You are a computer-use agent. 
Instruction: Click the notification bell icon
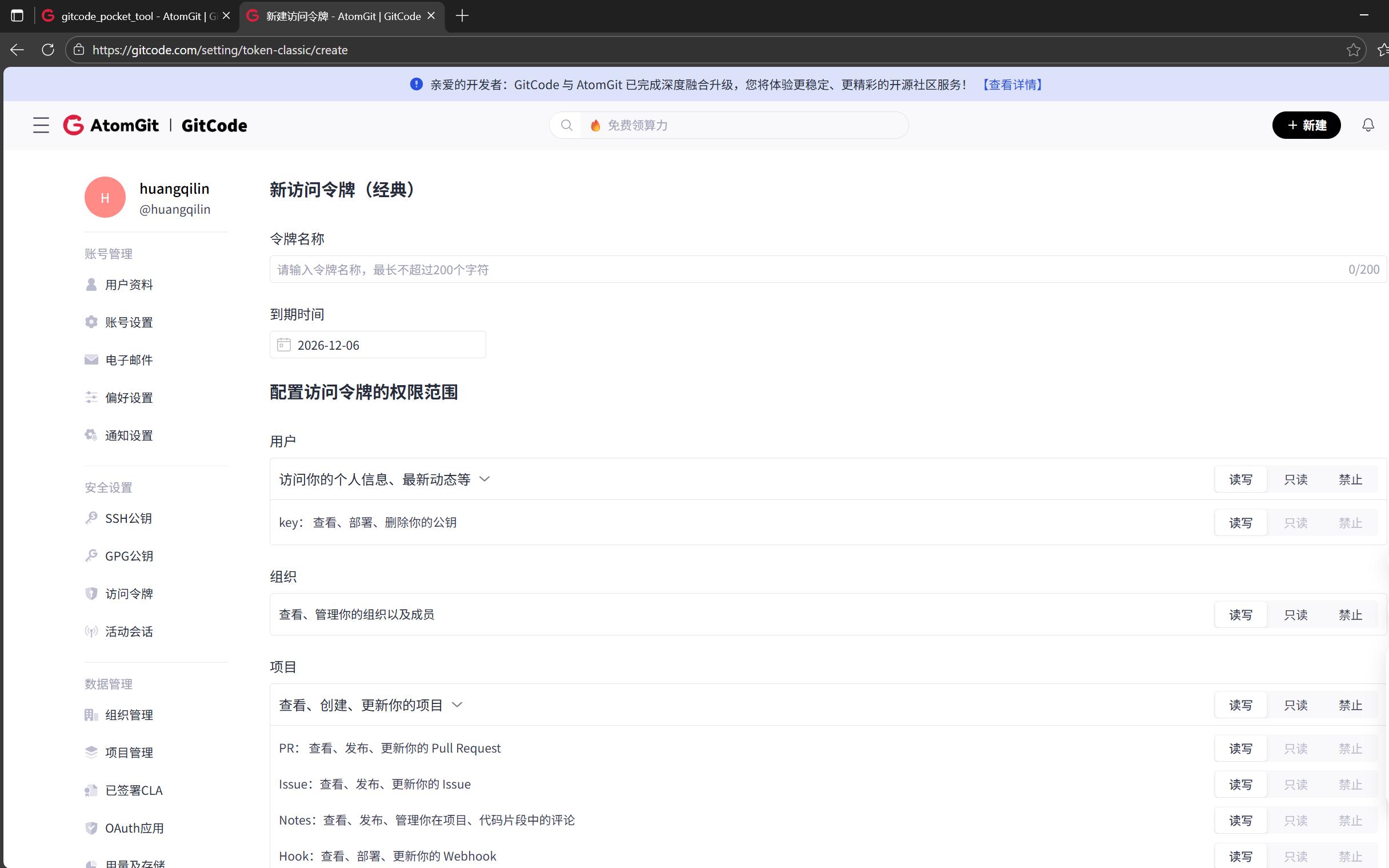click(x=1368, y=125)
